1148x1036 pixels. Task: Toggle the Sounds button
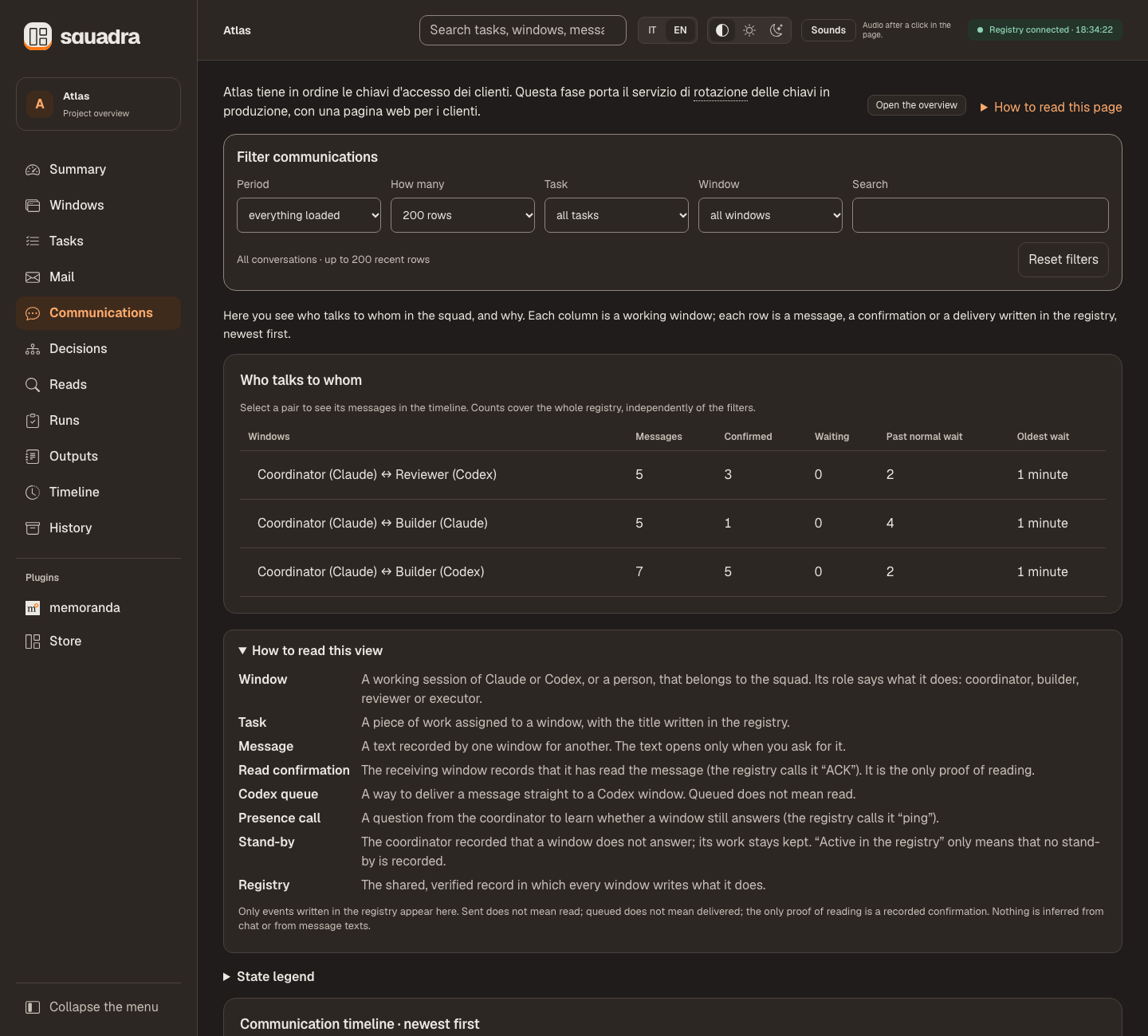[828, 30]
